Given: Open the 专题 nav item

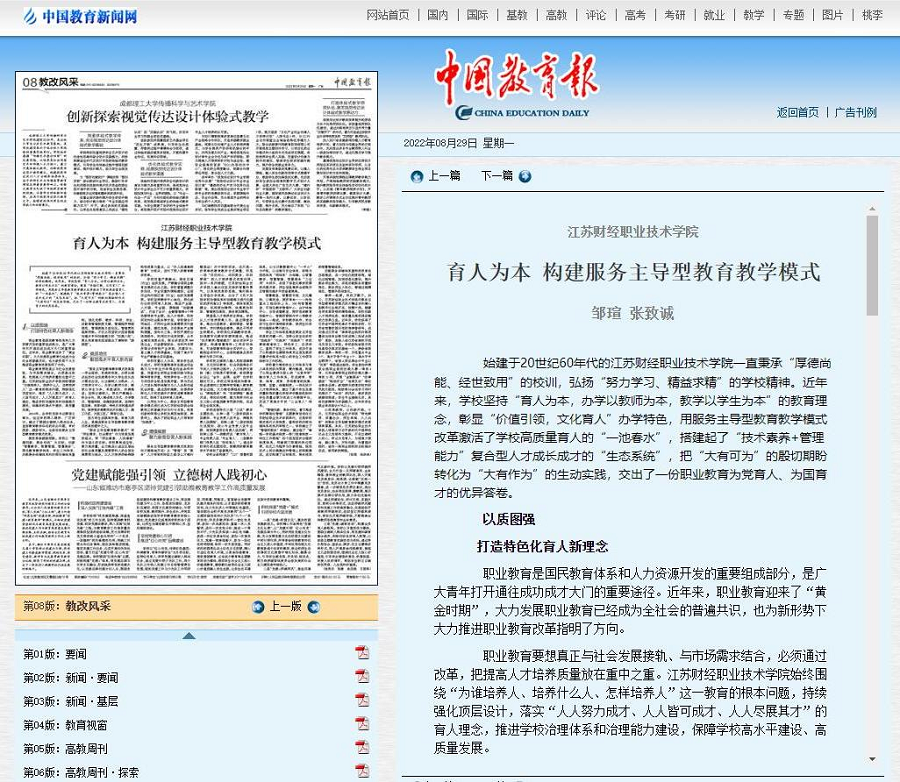Looking at the screenshot, I should click(793, 15).
